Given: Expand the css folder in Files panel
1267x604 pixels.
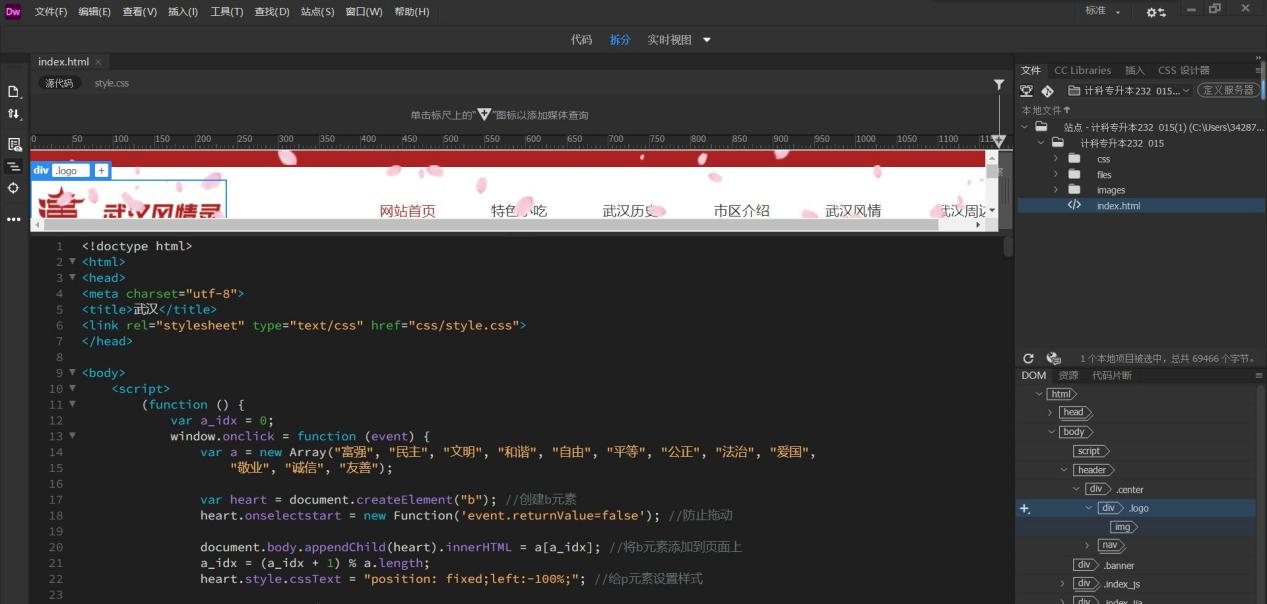Looking at the screenshot, I should pos(1055,159).
